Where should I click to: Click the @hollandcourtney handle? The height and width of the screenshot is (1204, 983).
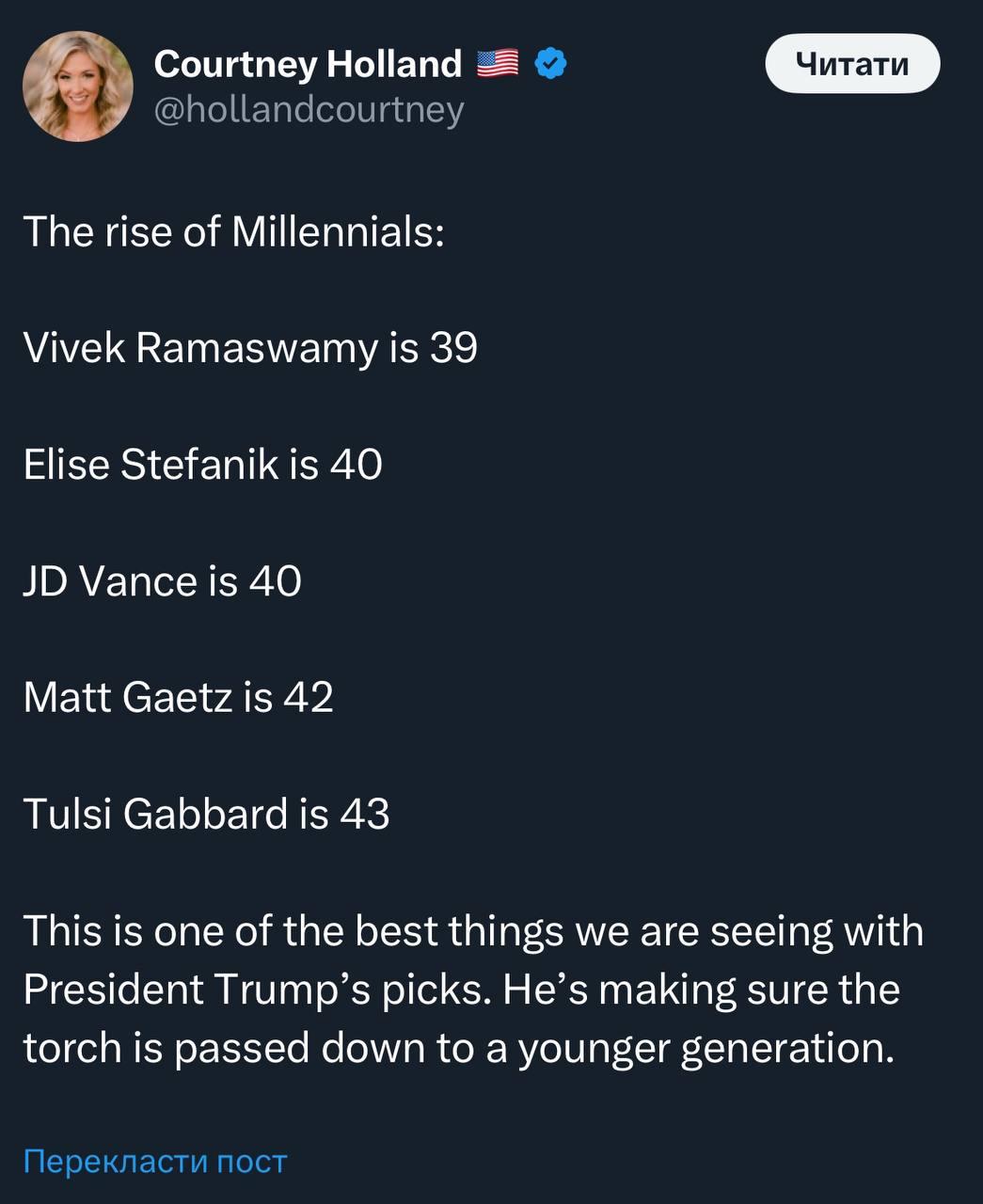click(309, 109)
